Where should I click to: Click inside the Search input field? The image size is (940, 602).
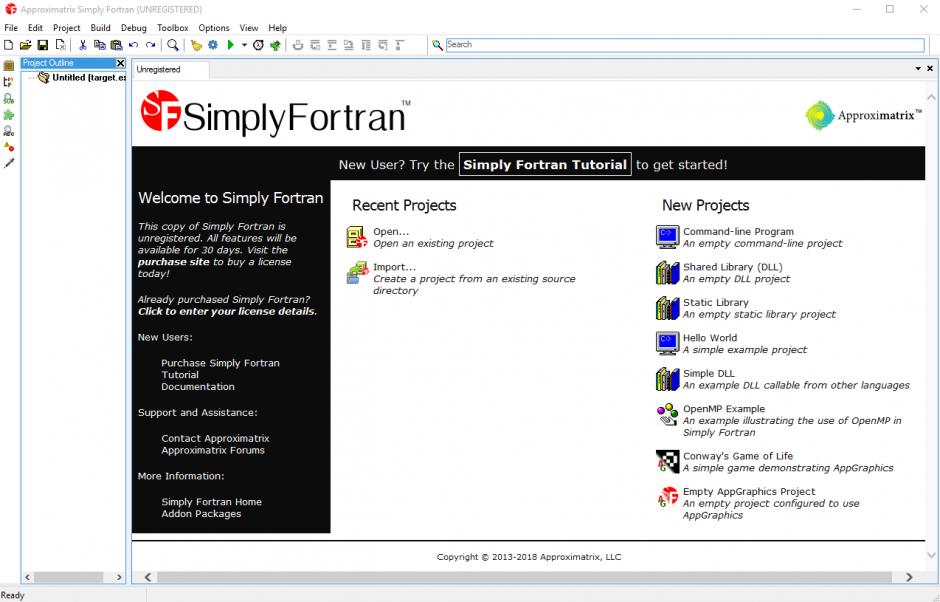tap(685, 45)
